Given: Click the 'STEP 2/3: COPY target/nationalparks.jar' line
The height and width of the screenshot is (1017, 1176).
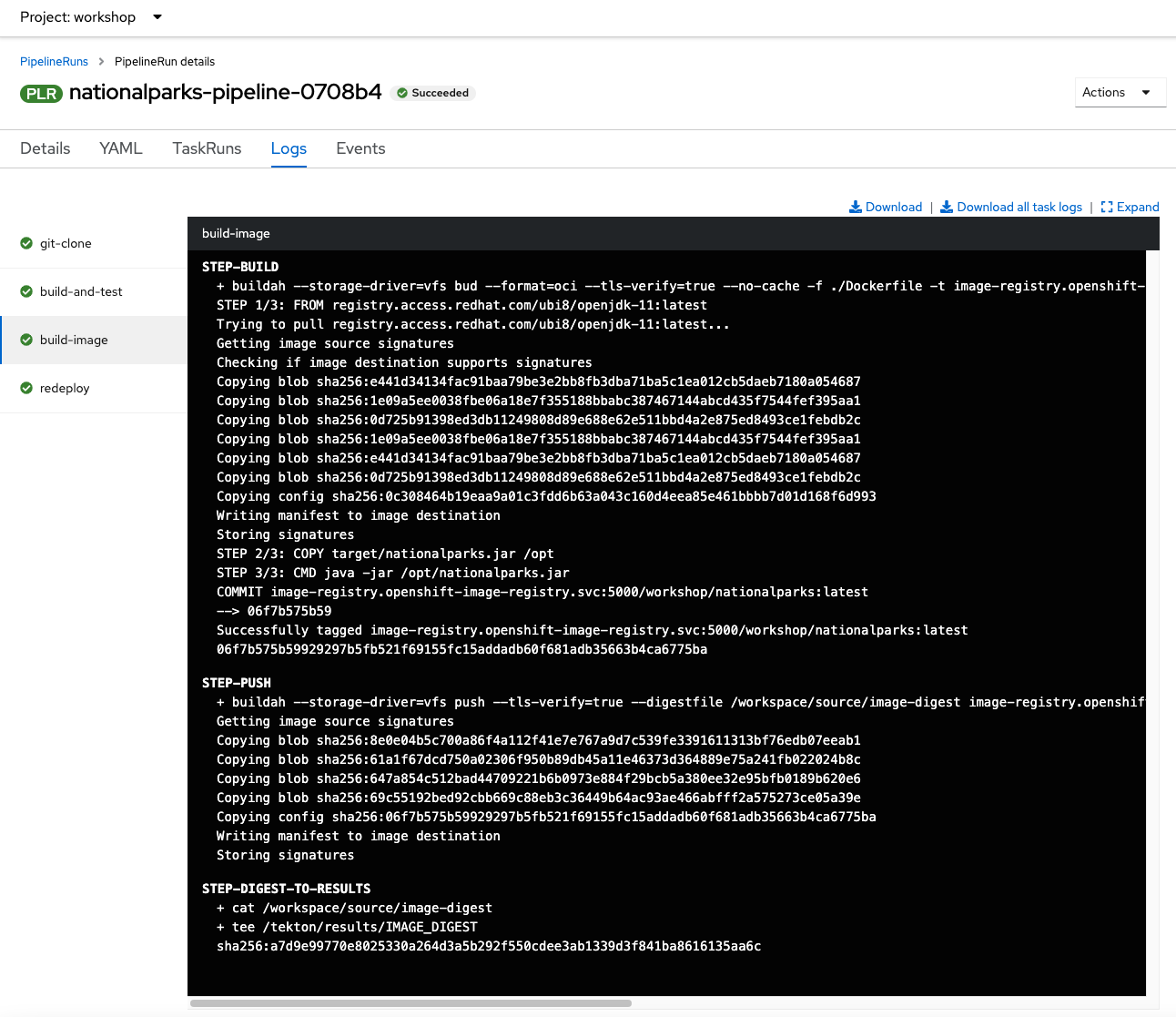Looking at the screenshot, I should pyautogui.click(x=385, y=554).
